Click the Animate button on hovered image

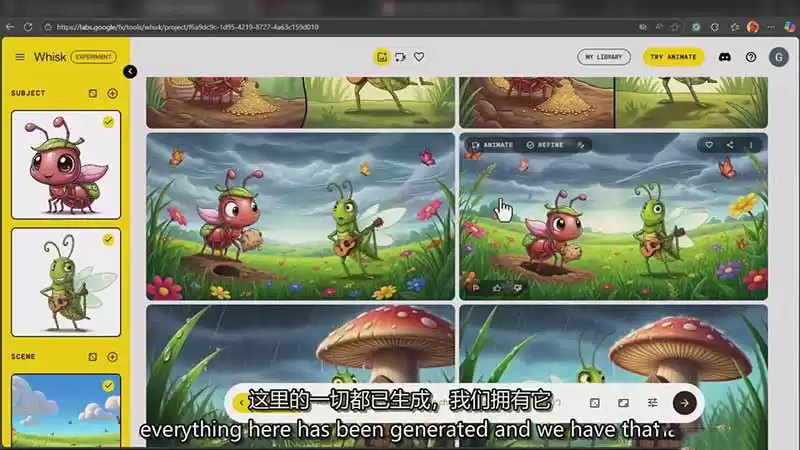coord(492,145)
